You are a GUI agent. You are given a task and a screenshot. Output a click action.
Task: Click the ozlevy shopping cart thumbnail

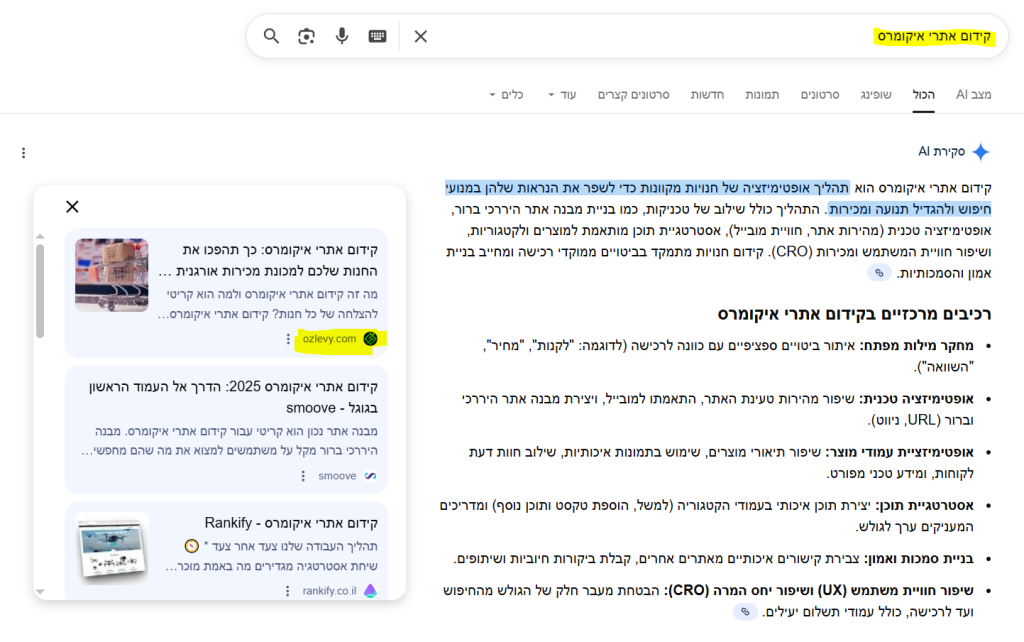tap(112, 275)
